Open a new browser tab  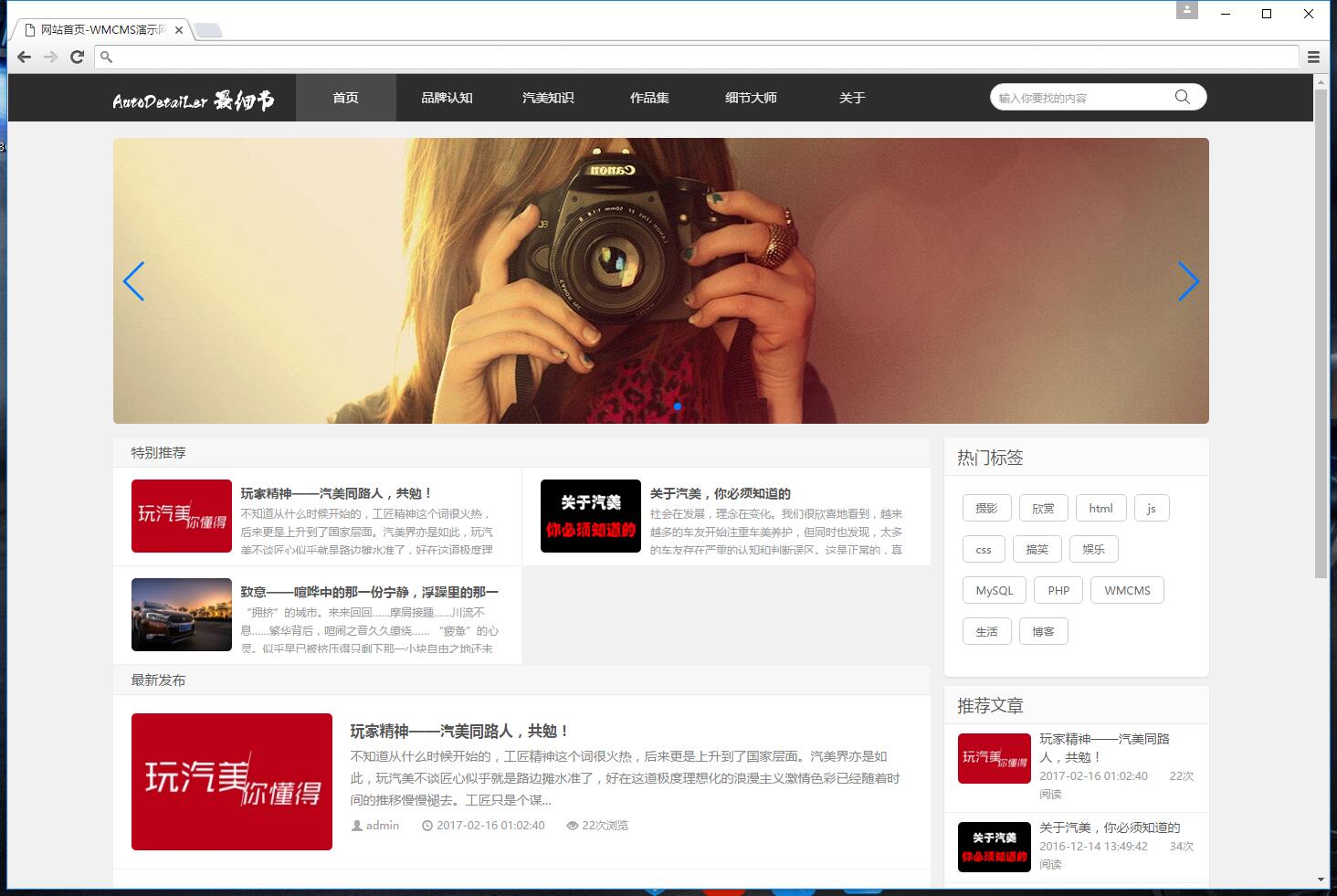[x=207, y=30]
